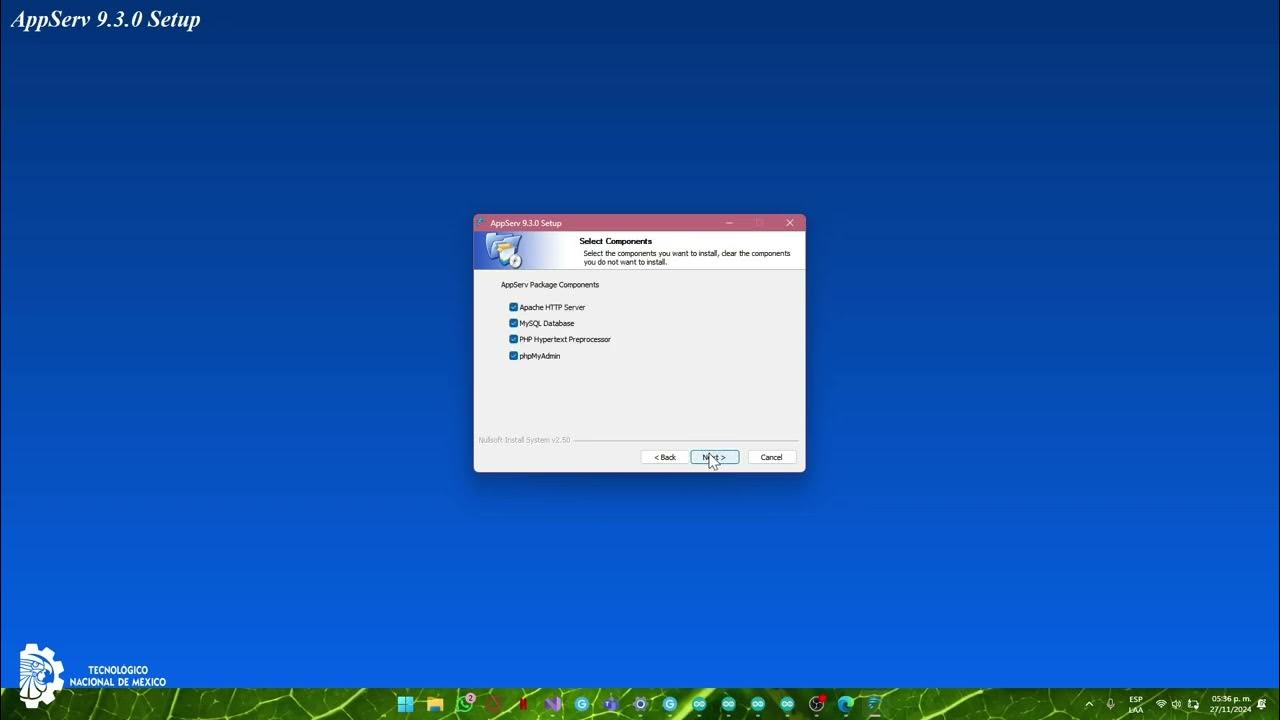This screenshot has width=1280, height=720.
Task: Open Microsoft Edge from the taskbar
Action: 846,704
